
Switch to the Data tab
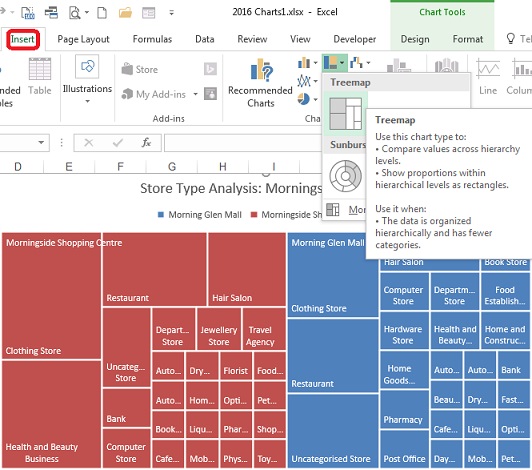pos(205,39)
